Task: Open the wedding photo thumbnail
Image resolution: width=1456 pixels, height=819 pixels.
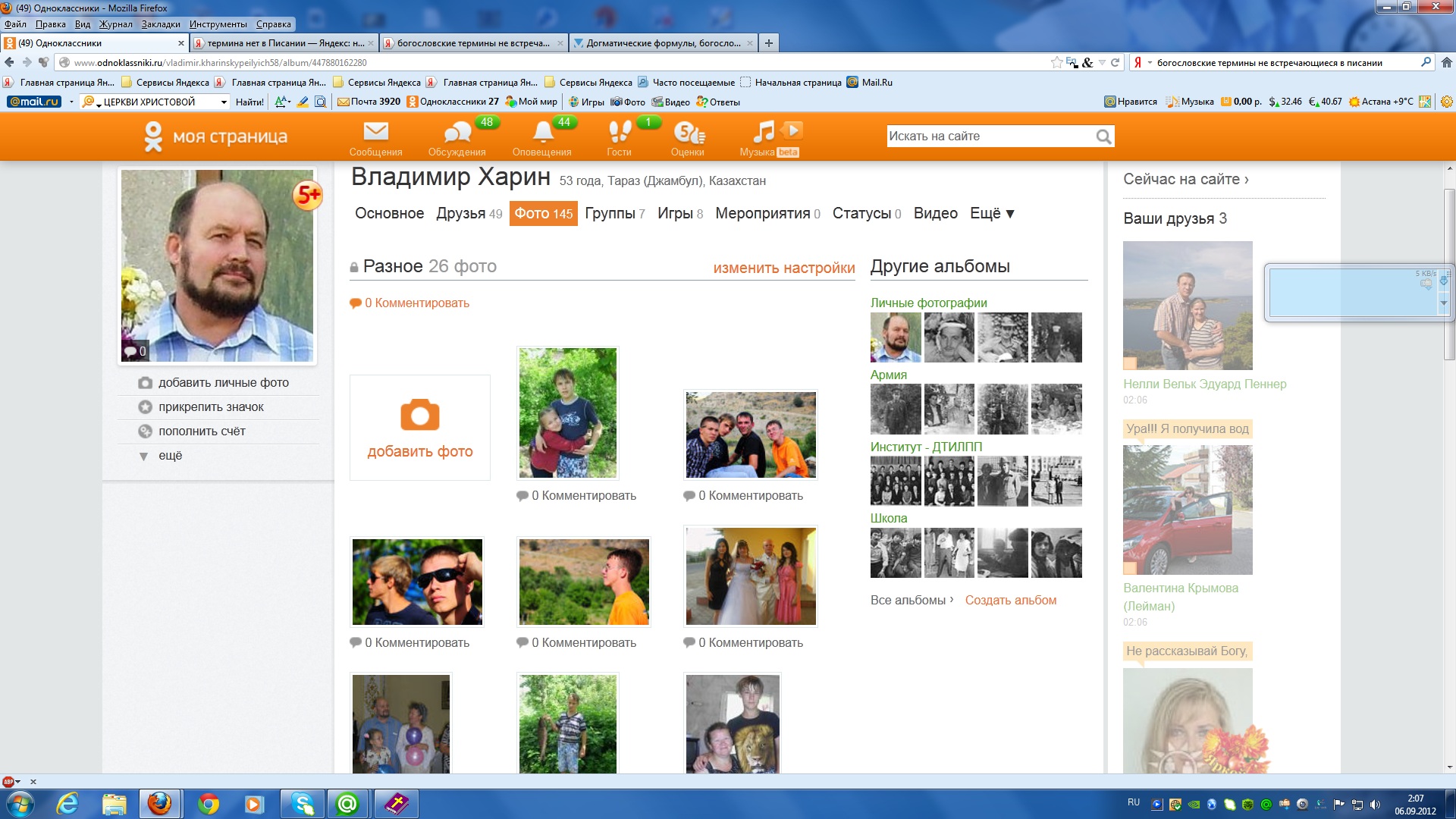Action: tap(750, 576)
